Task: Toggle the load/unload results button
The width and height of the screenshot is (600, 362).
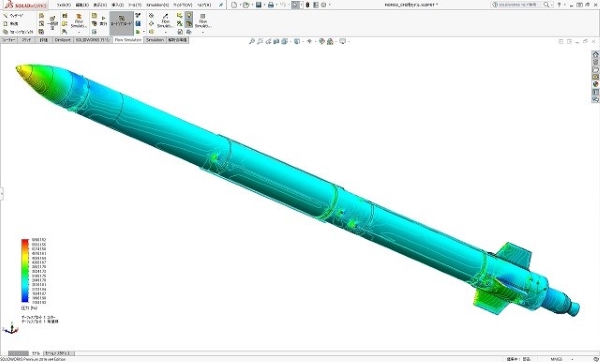Action: point(121,21)
